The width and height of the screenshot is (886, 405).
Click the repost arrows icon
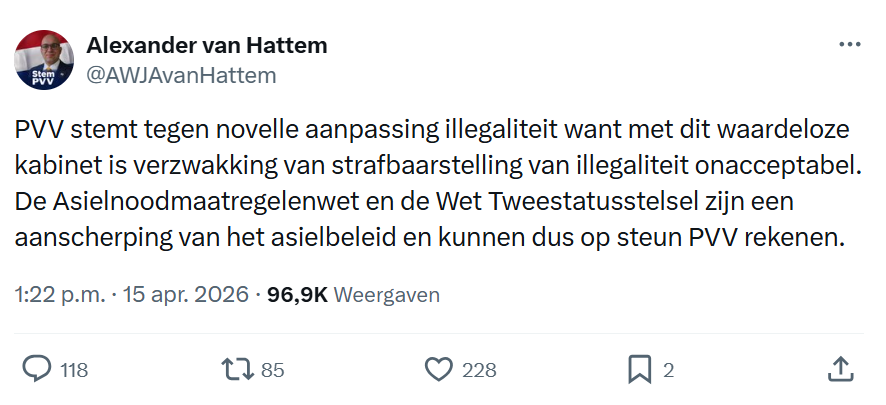pyautogui.click(x=236, y=369)
